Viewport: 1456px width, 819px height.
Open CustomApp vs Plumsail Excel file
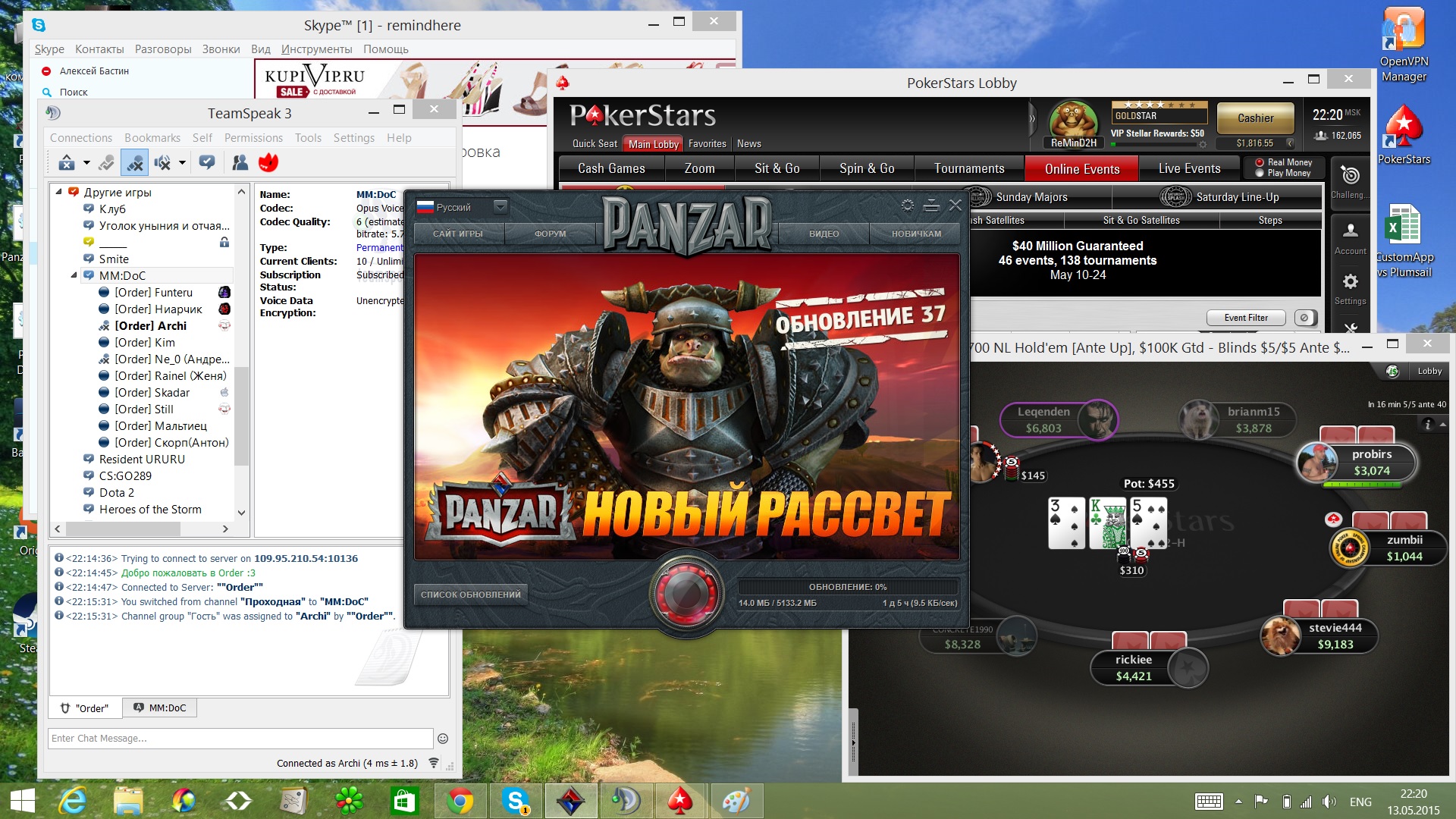[1404, 241]
